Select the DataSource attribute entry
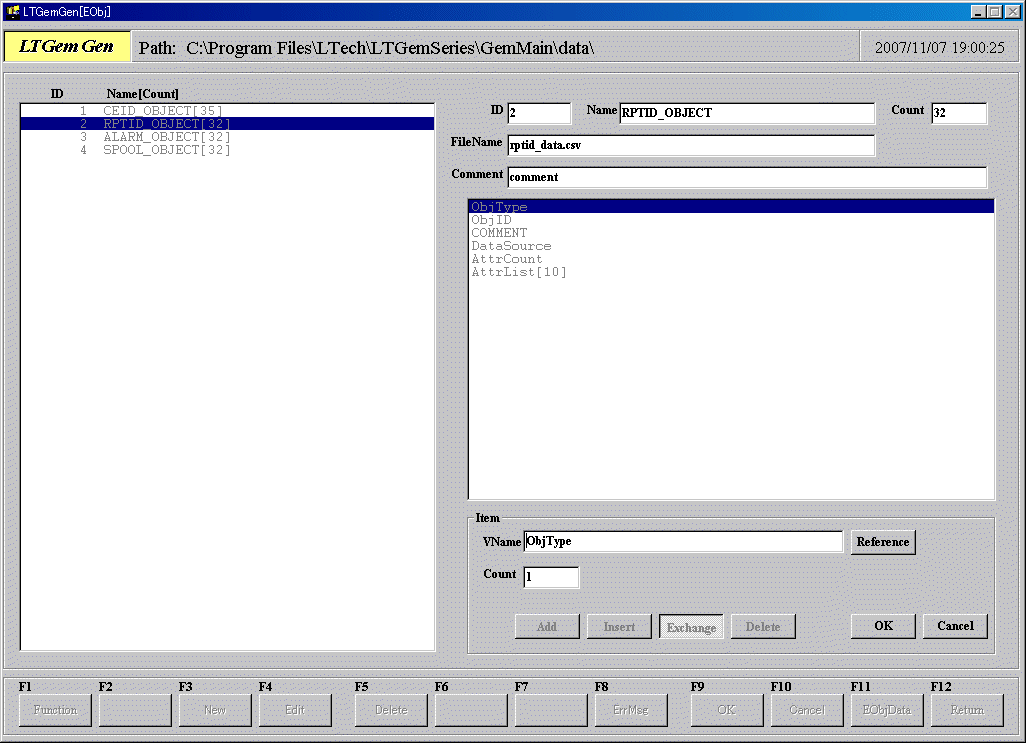 511,246
